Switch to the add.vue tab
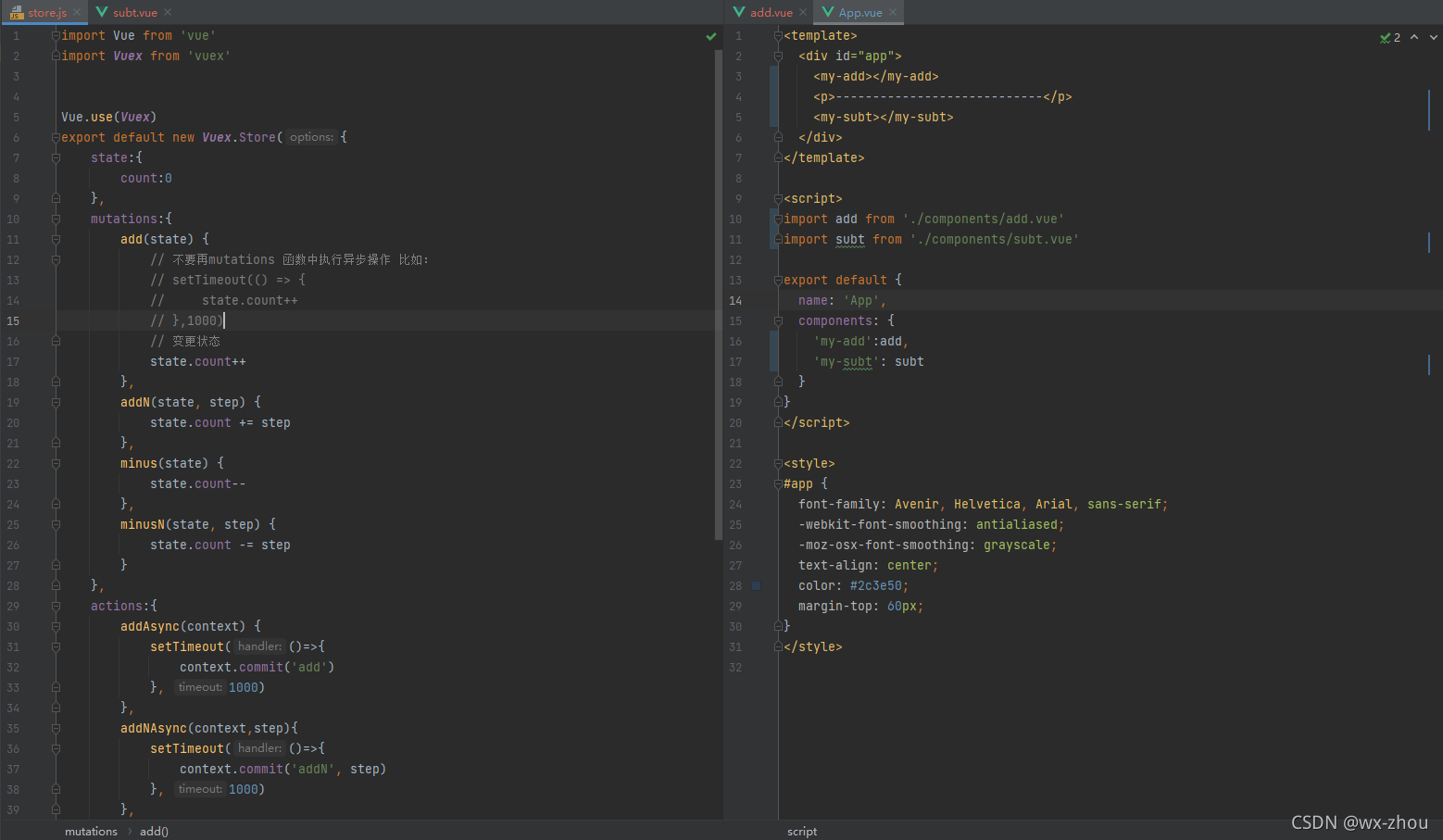The width and height of the screenshot is (1443, 840). tap(771, 12)
